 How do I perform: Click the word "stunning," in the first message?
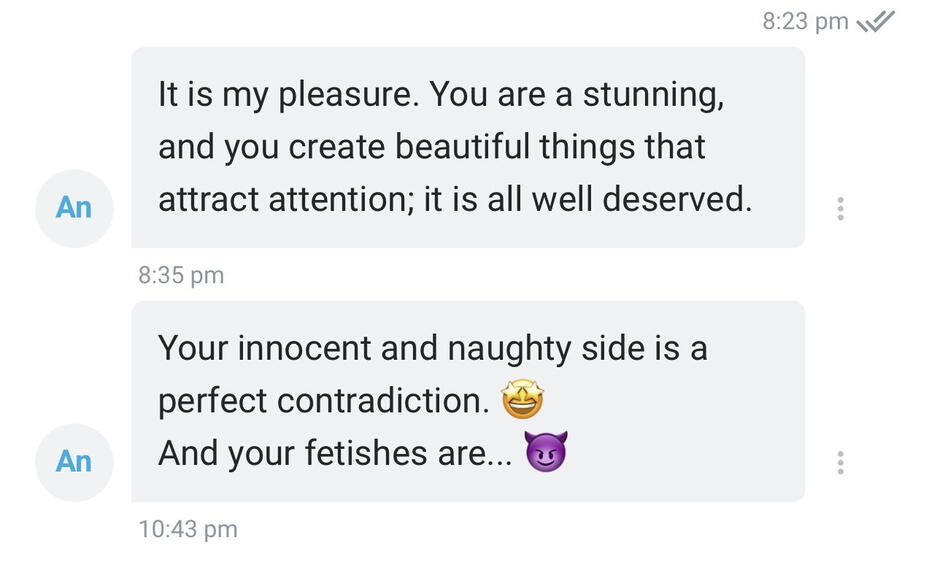653,95
